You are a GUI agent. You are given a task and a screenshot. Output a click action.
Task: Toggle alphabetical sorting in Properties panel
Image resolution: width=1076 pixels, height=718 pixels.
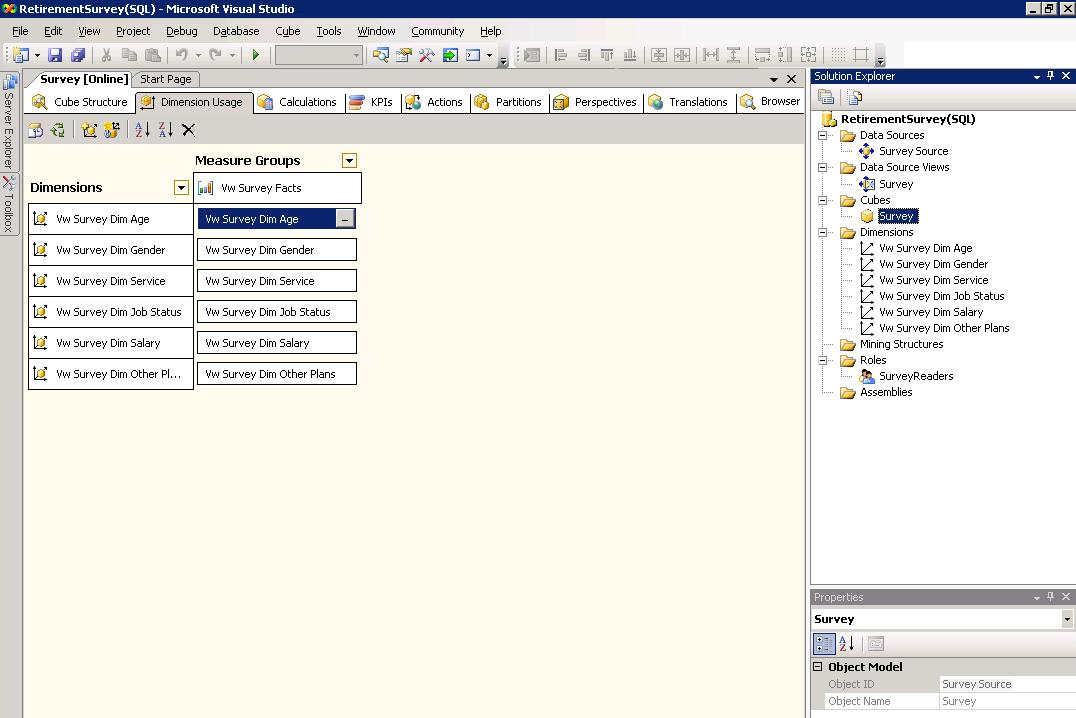(x=844, y=643)
